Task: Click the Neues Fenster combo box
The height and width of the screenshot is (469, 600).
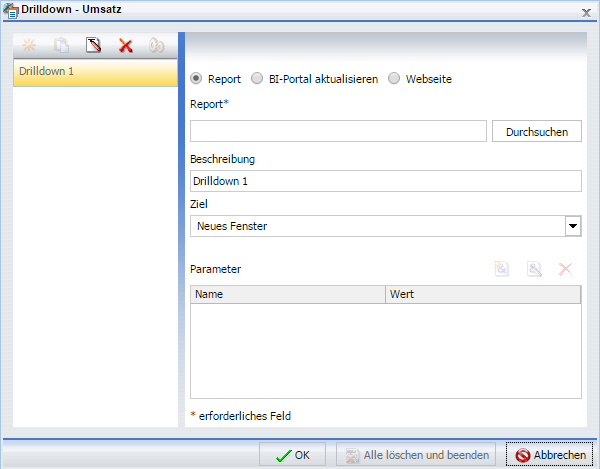Action: pos(386,226)
